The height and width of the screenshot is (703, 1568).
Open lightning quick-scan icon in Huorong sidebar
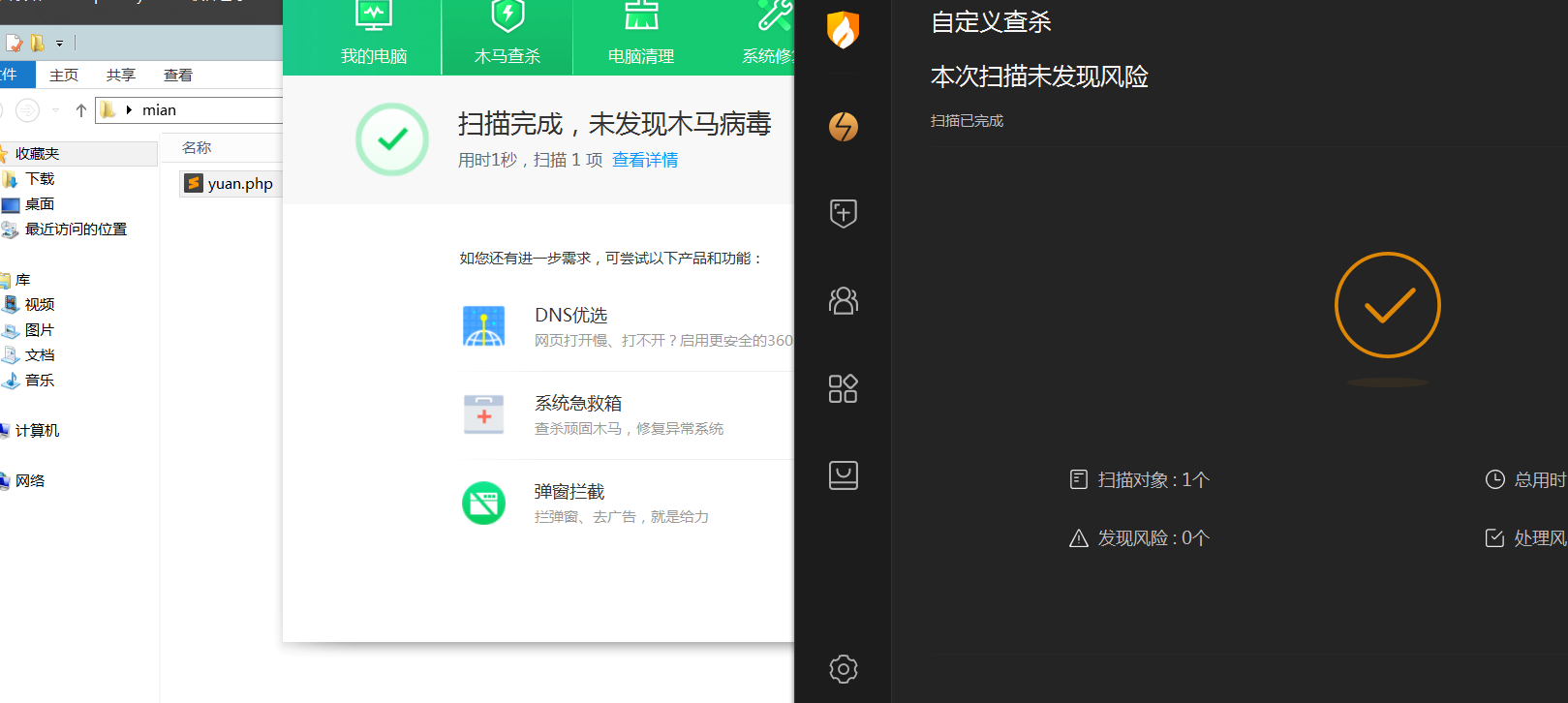point(844,127)
